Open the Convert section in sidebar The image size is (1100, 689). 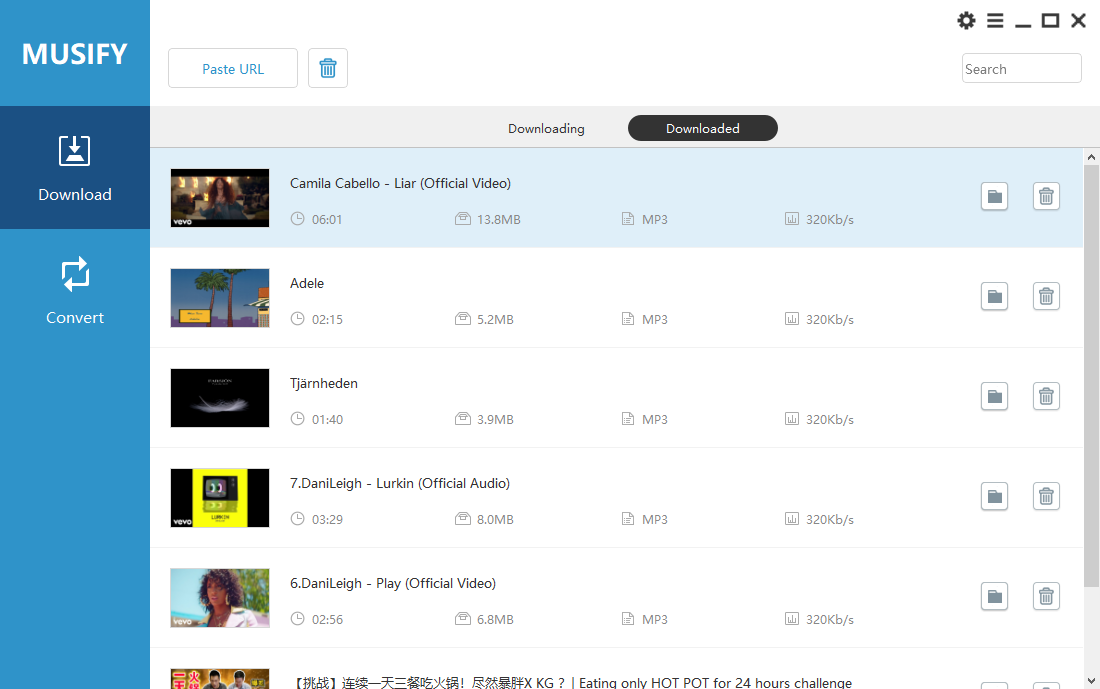[74, 290]
